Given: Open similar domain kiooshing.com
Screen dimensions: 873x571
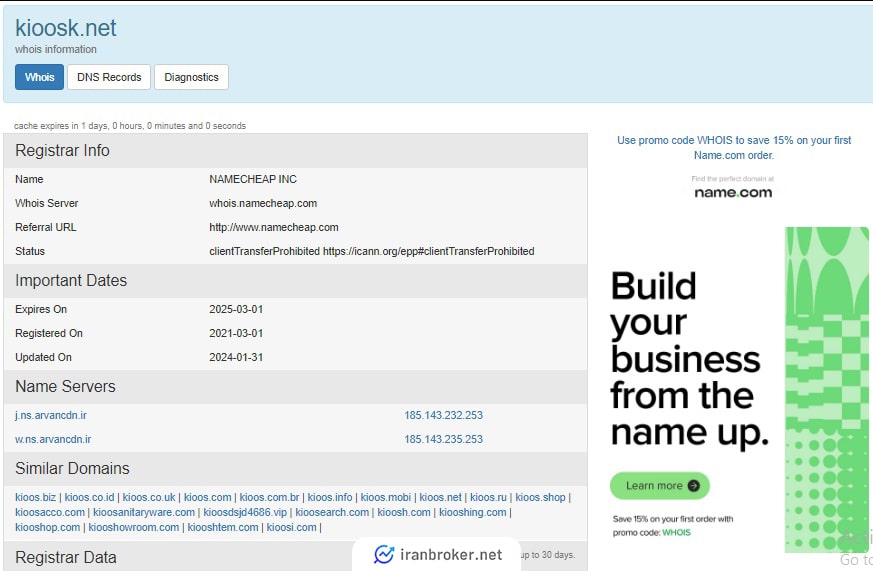Looking at the screenshot, I should click(473, 512).
